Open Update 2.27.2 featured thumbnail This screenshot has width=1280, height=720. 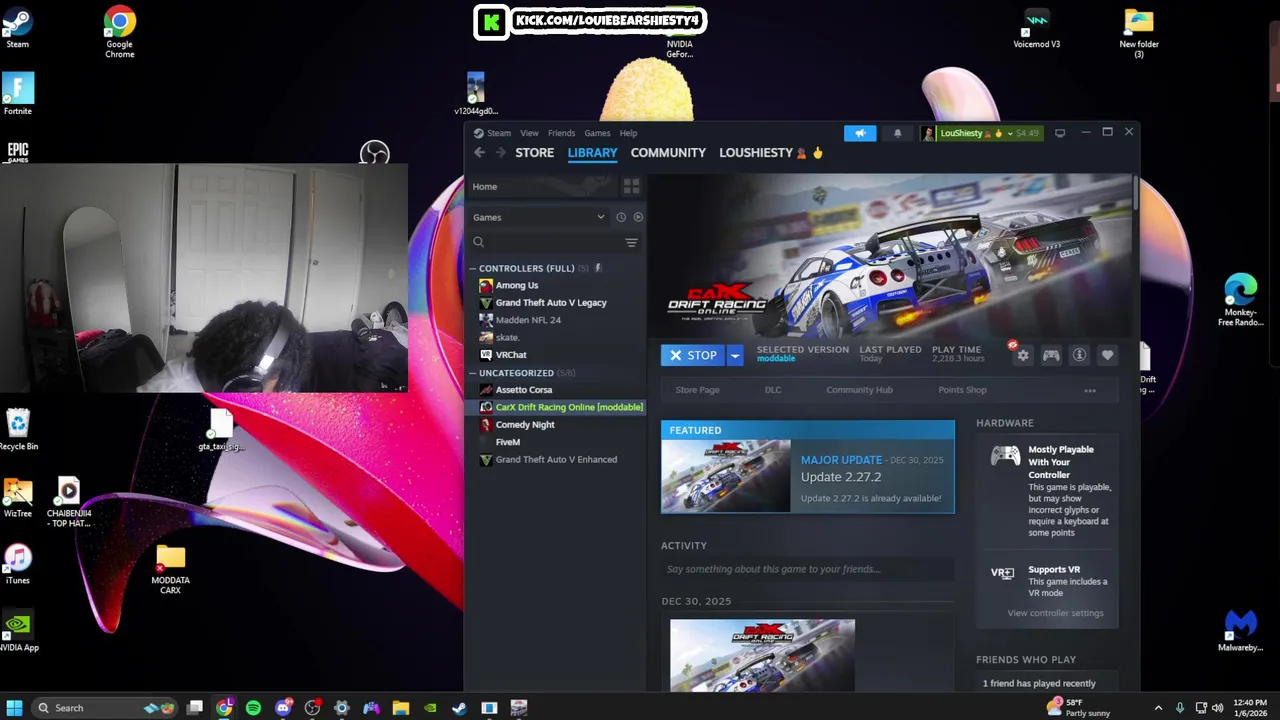[x=725, y=476]
